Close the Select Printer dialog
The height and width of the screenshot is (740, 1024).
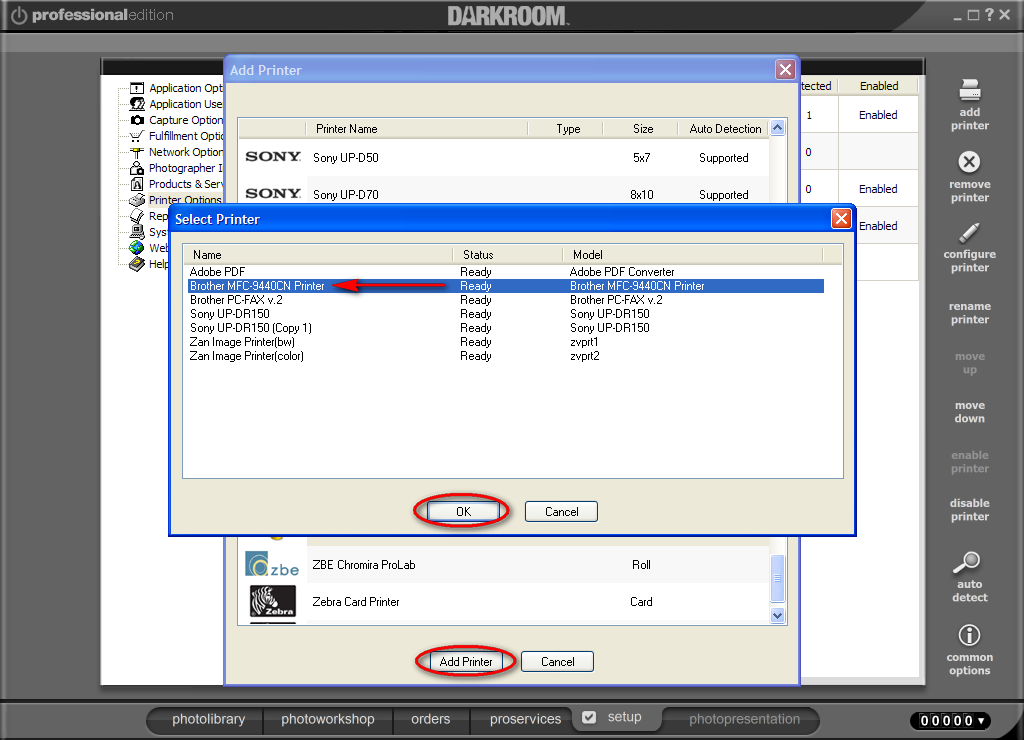(x=841, y=219)
